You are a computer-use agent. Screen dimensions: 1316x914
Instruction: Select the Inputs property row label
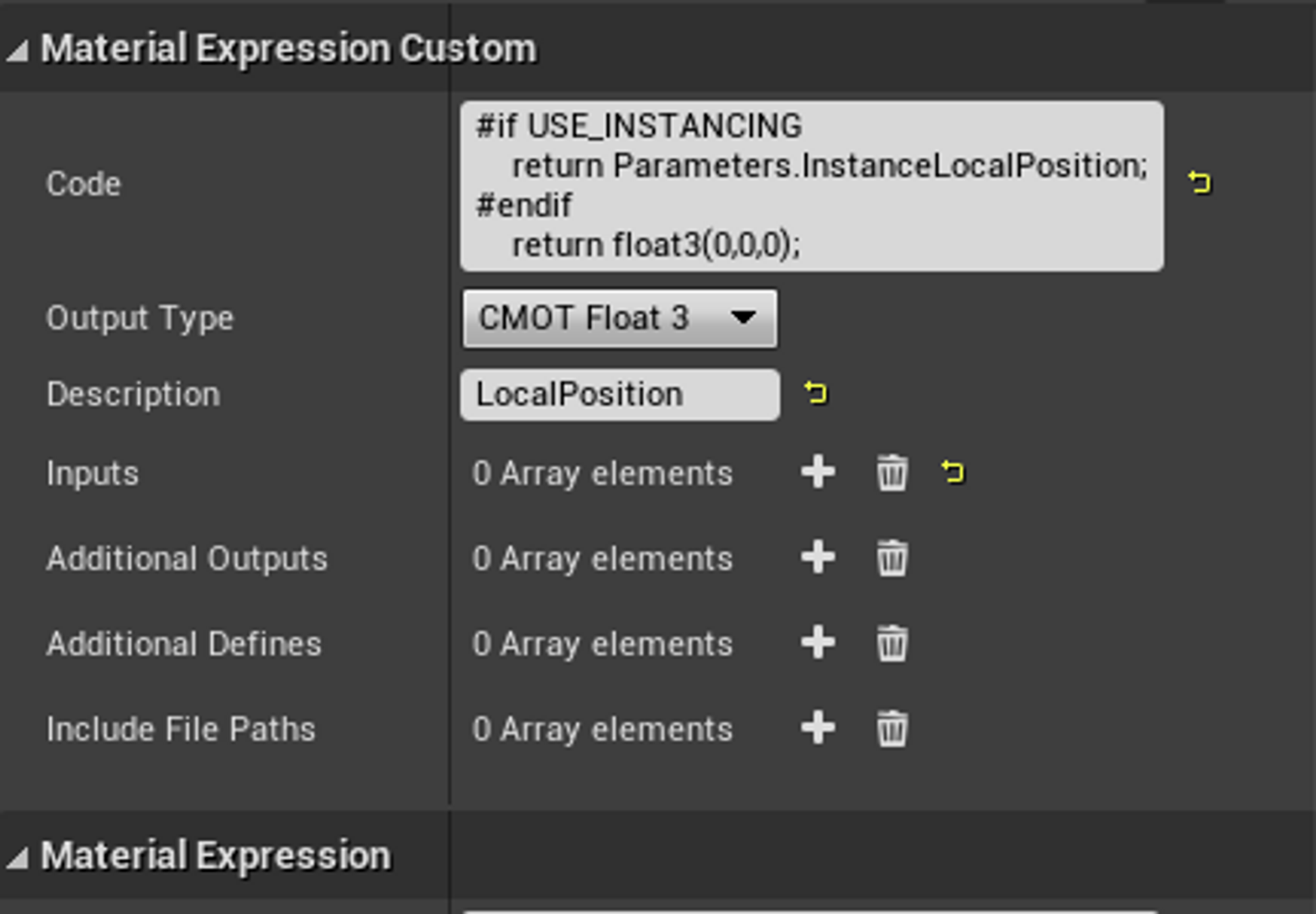pos(93,473)
